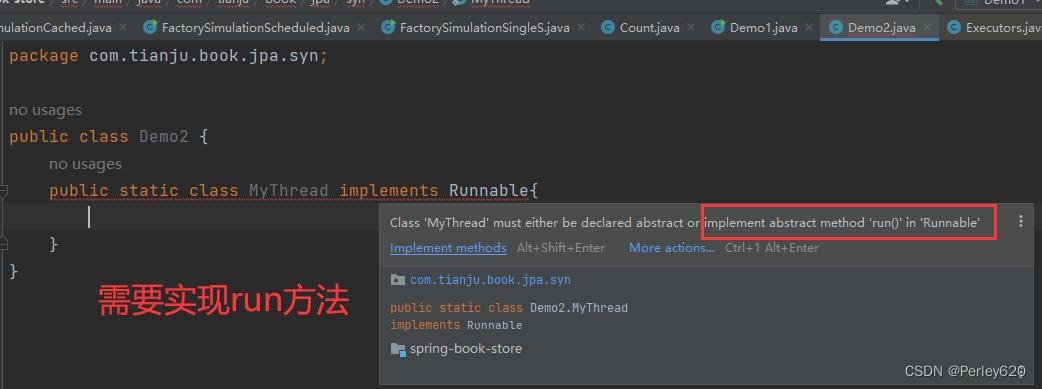The image size is (1042, 389).
Task: Click the Implement methods quick fix link
Action: [x=448, y=248]
